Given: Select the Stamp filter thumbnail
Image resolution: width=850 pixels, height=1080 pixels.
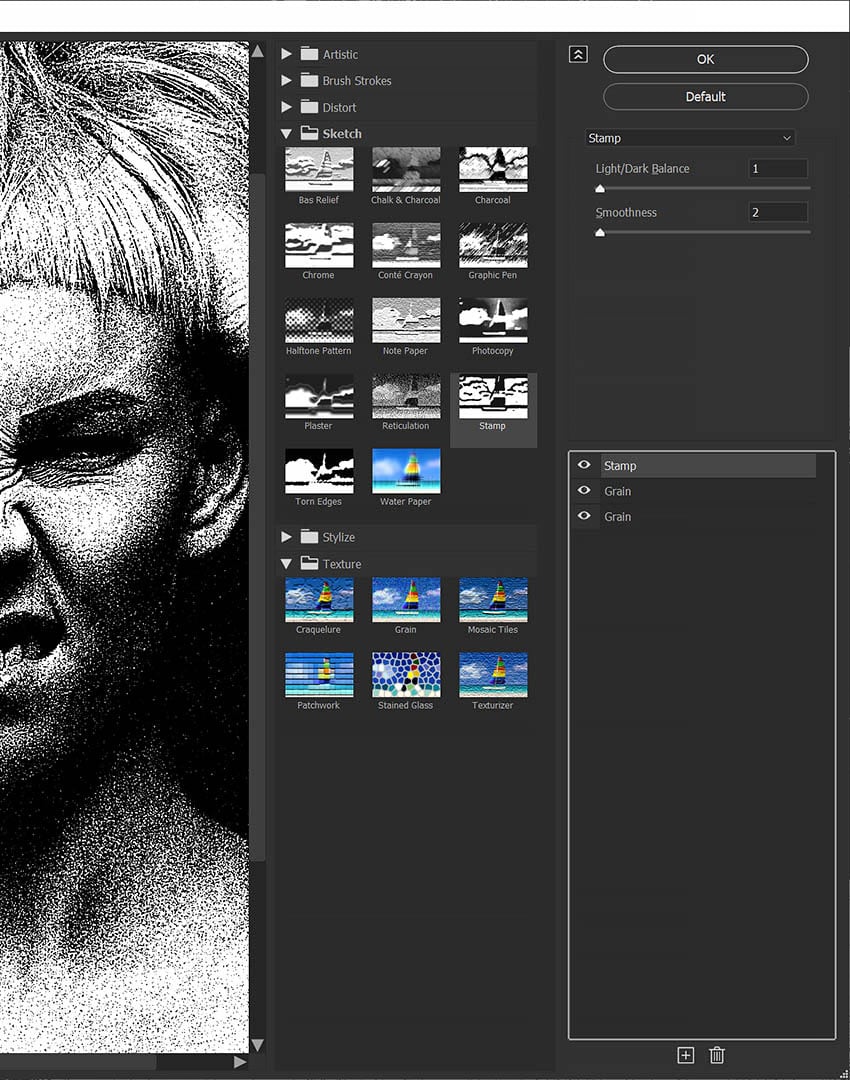Looking at the screenshot, I should (x=492, y=400).
